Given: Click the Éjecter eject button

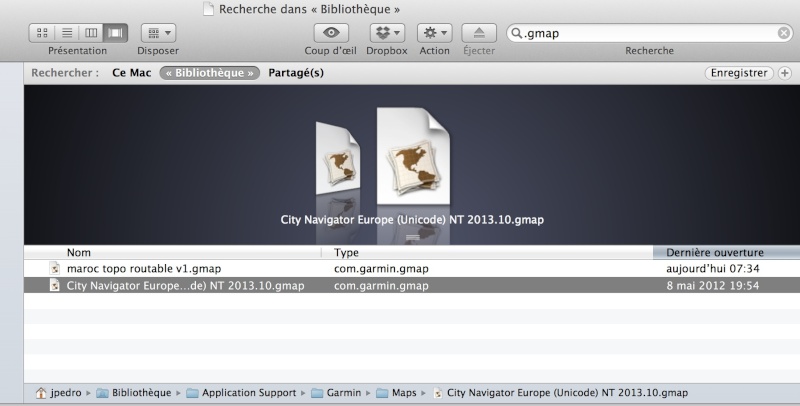Looking at the screenshot, I should click(x=479, y=33).
